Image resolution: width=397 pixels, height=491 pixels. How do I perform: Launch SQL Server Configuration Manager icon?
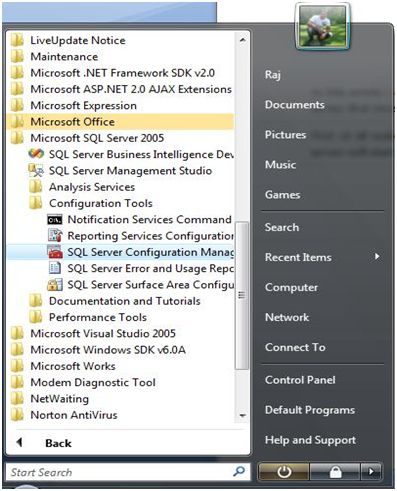[x=55, y=252]
